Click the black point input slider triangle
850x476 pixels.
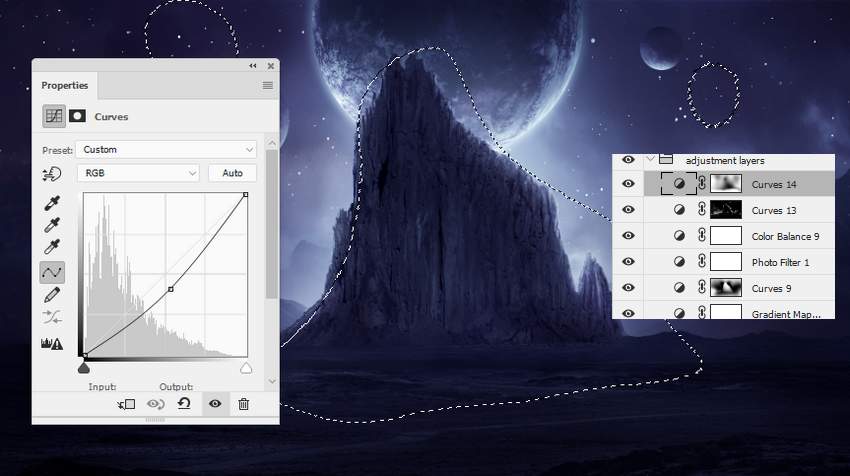(x=83, y=368)
